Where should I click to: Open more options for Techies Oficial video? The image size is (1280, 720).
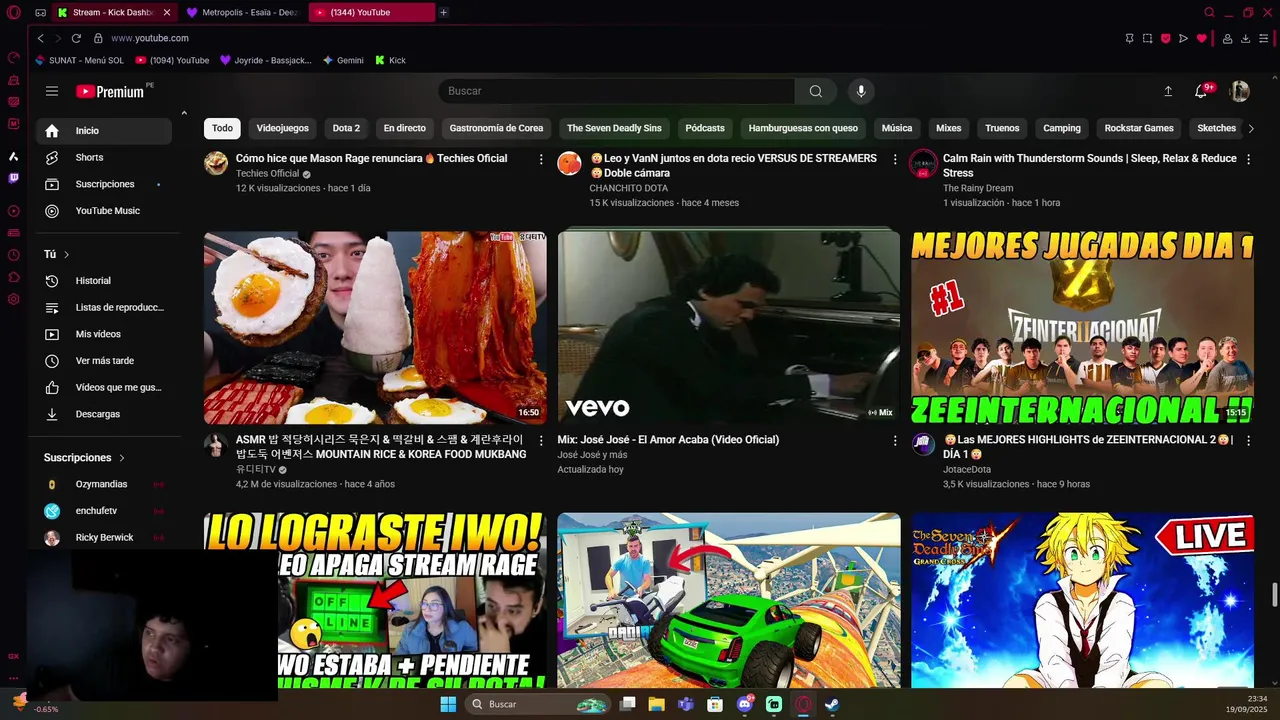[541, 159]
